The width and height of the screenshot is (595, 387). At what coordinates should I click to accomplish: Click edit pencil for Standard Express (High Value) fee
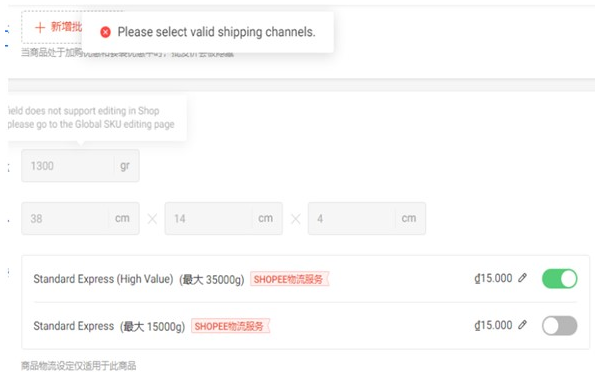click(523, 278)
